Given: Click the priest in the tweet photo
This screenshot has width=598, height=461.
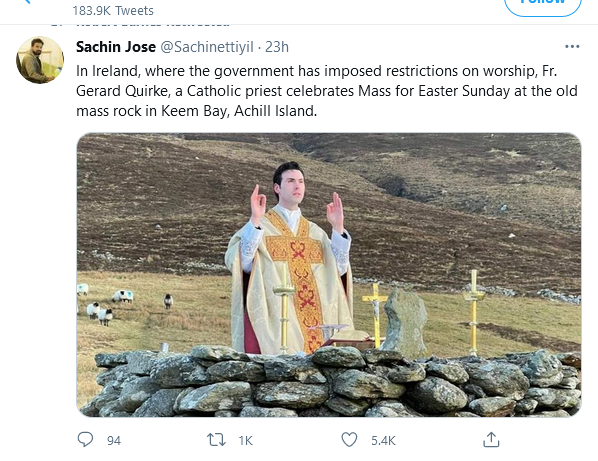Looking at the screenshot, I should point(290,259).
